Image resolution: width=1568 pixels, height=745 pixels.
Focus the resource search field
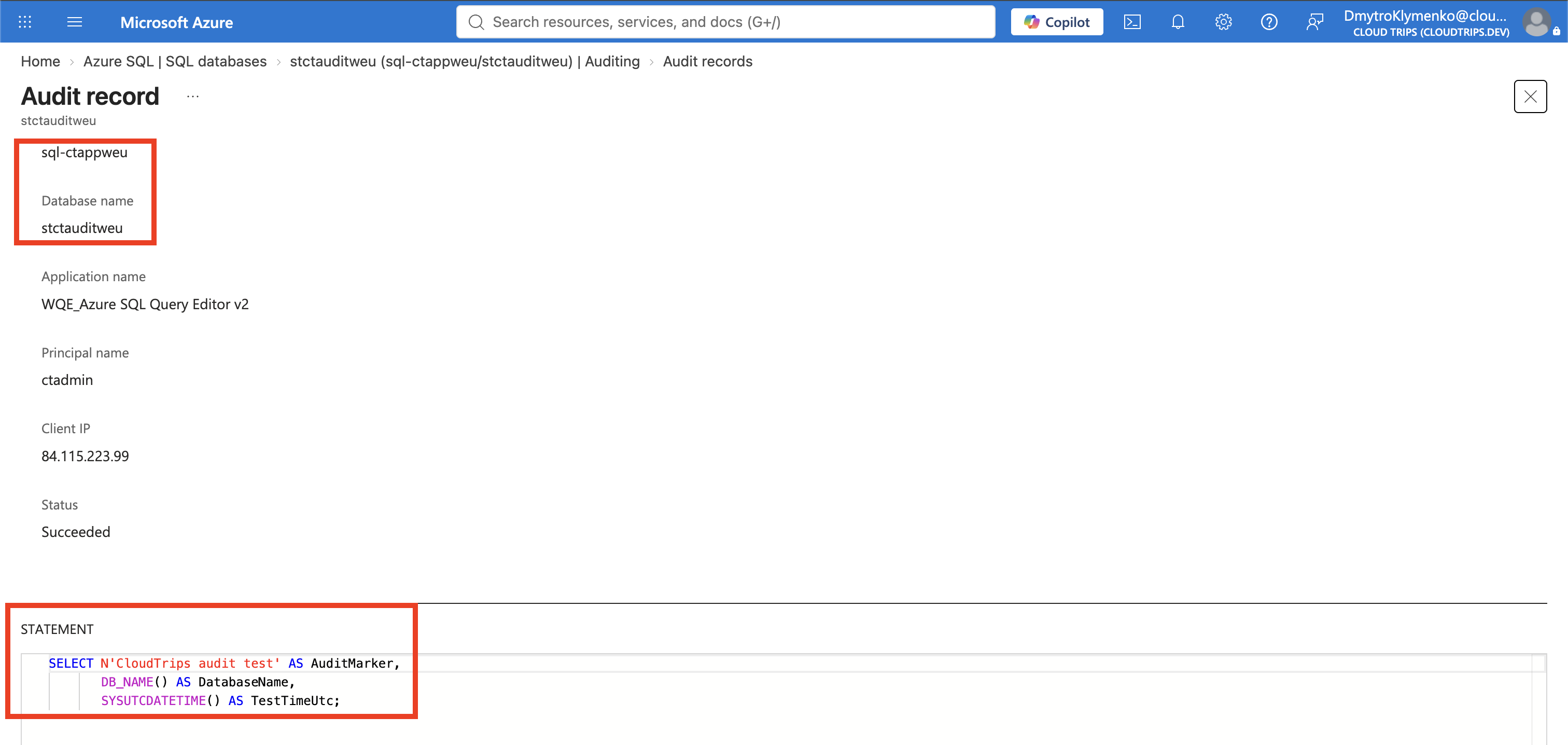click(725, 22)
